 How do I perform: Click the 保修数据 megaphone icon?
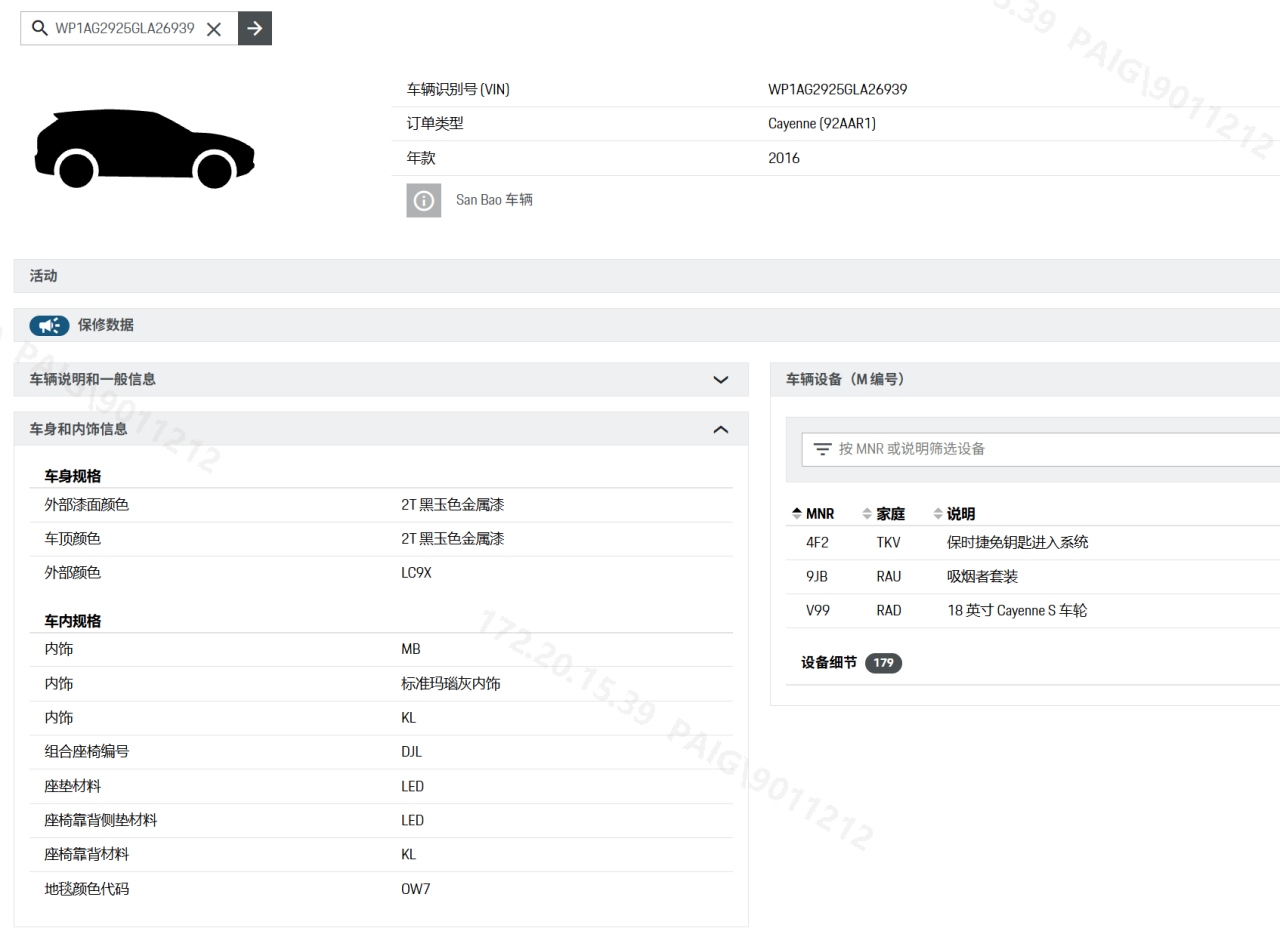(x=49, y=325)
